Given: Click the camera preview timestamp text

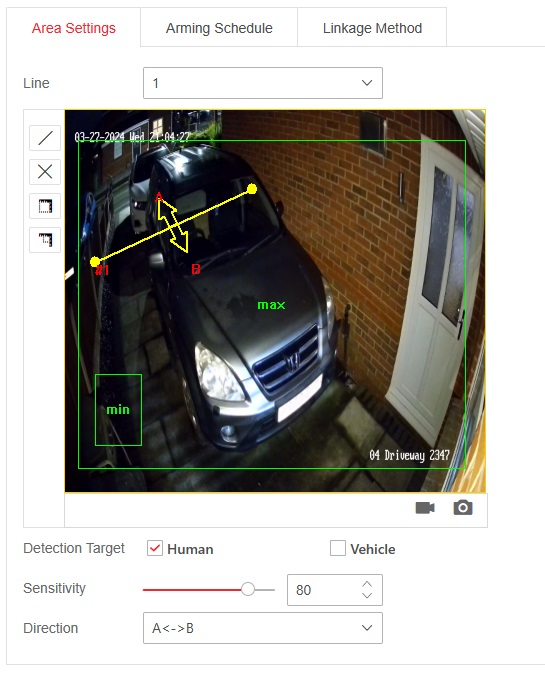Looking at the screenshot, I should click(132, 136).
